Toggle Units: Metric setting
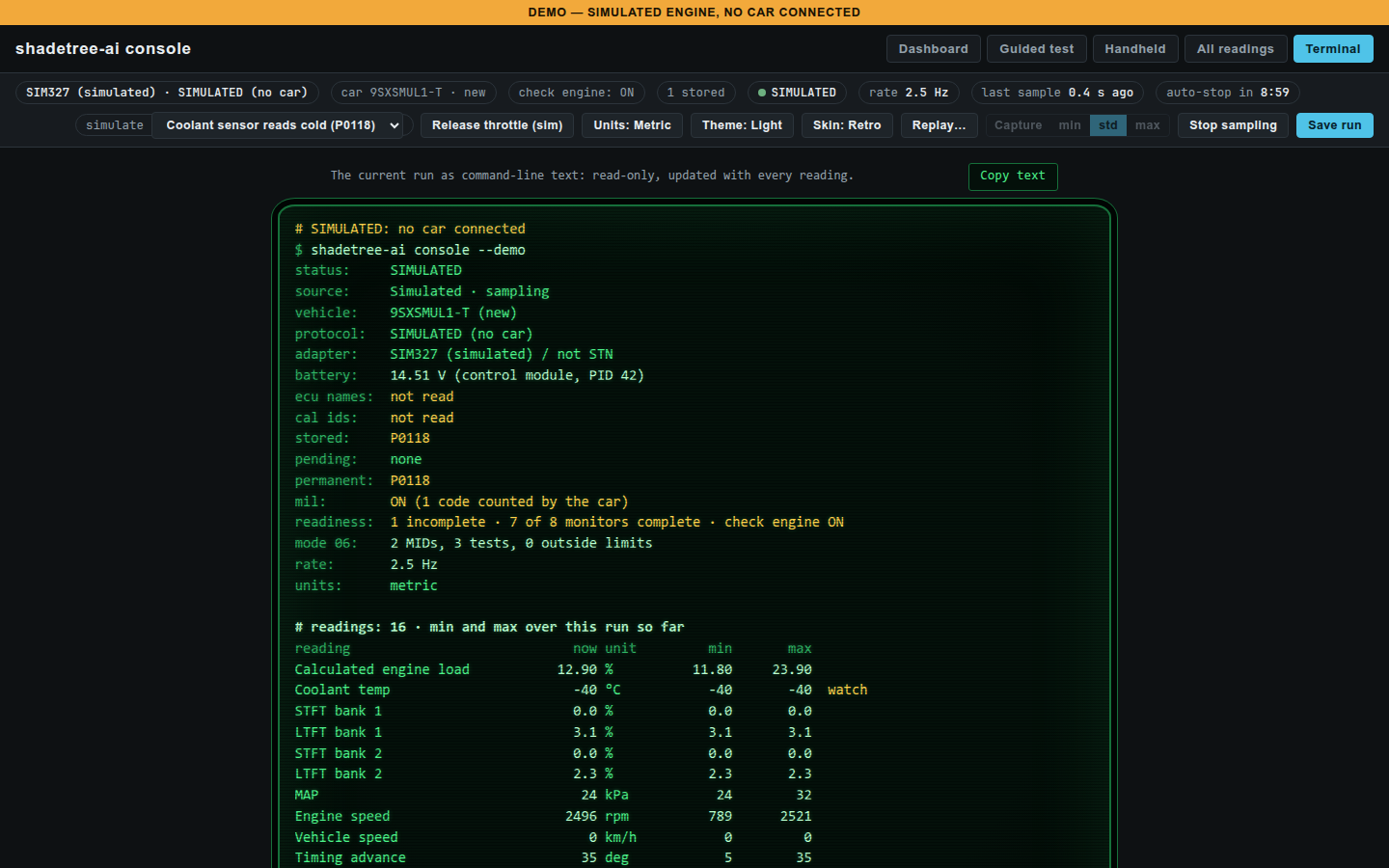Screen dimensions: 1389x868 point(632,125)
